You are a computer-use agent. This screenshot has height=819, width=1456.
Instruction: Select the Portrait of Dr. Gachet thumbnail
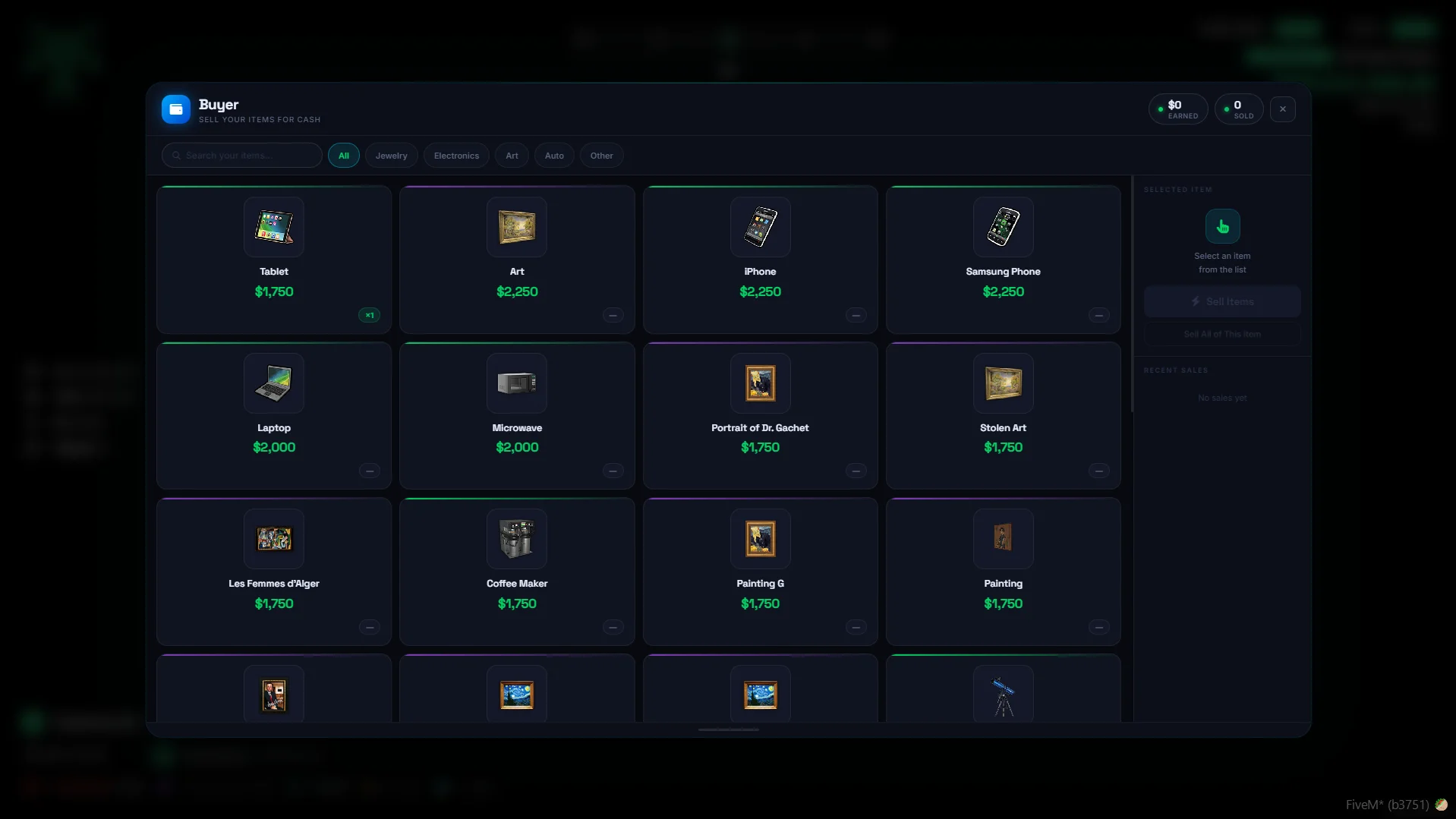click(760, 383)
